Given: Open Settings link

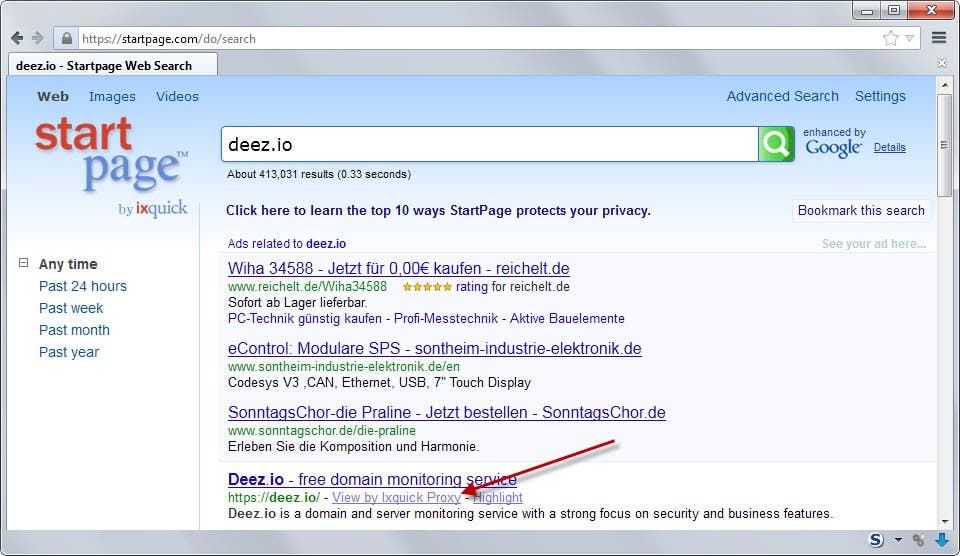Looking at the screenshot, I should click(x=880, y=96).
